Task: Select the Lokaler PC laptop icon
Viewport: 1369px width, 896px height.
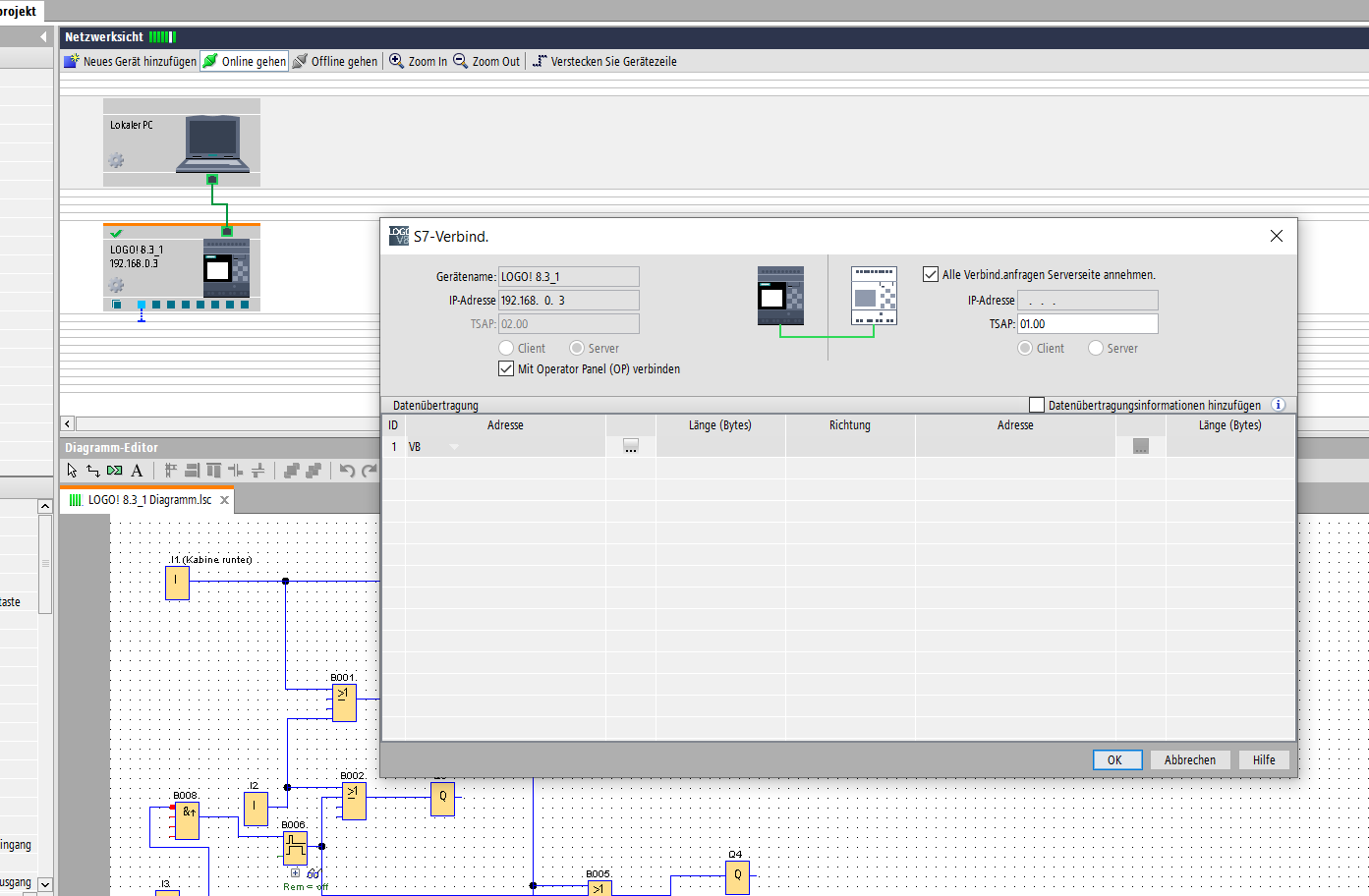Action: click(x=212, y=143)
